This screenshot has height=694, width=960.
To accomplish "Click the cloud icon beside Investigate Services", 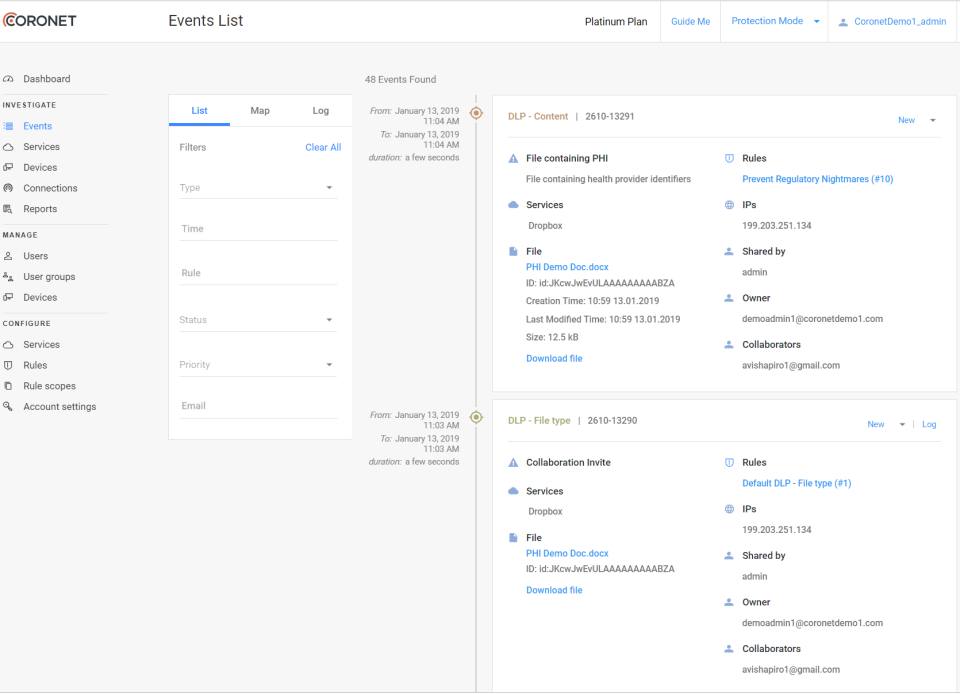I will (8, 147).
